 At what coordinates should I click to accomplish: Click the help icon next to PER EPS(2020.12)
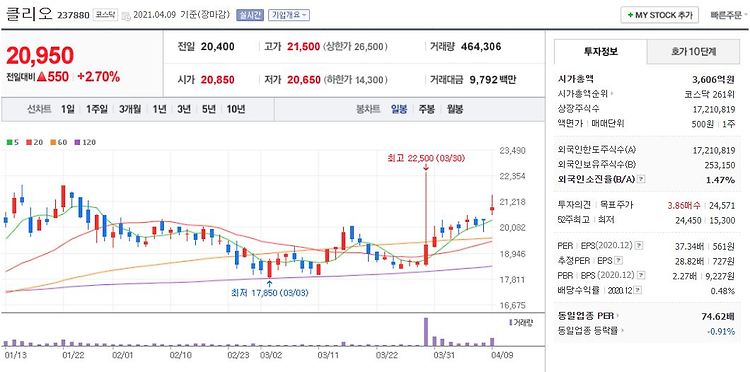[x=640, y=245]
